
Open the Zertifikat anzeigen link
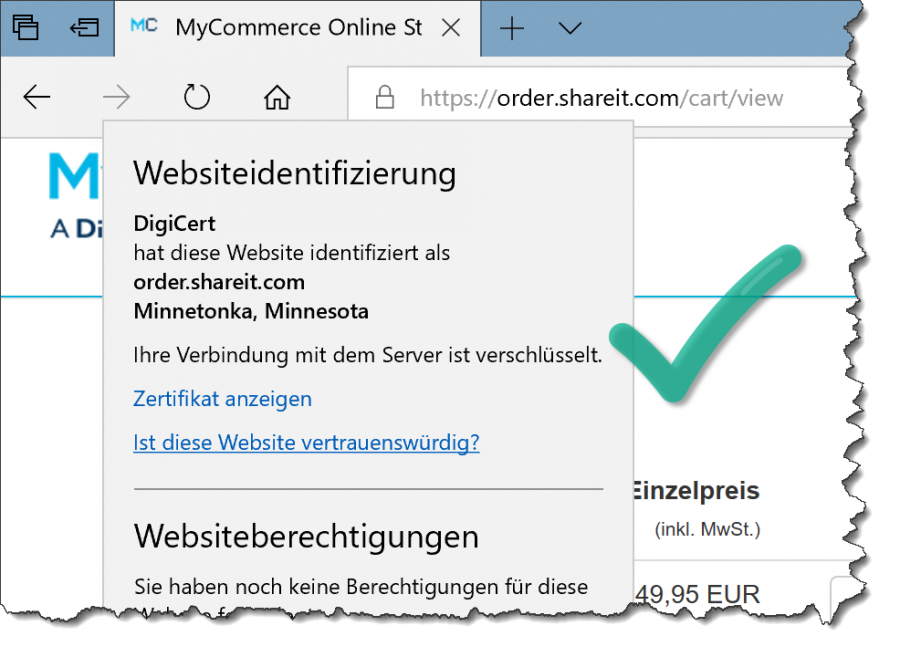223,398
